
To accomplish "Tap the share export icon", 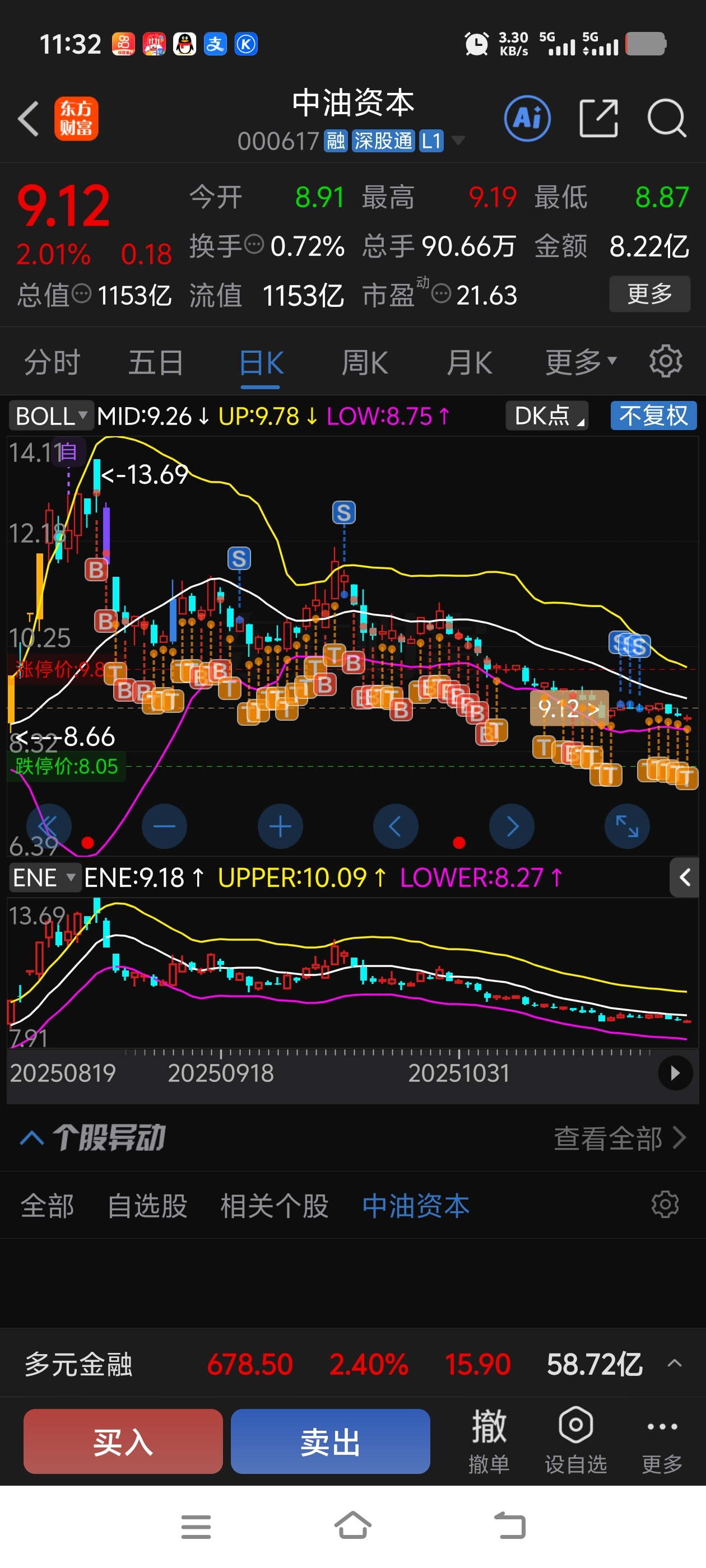I will coord(598,118).
